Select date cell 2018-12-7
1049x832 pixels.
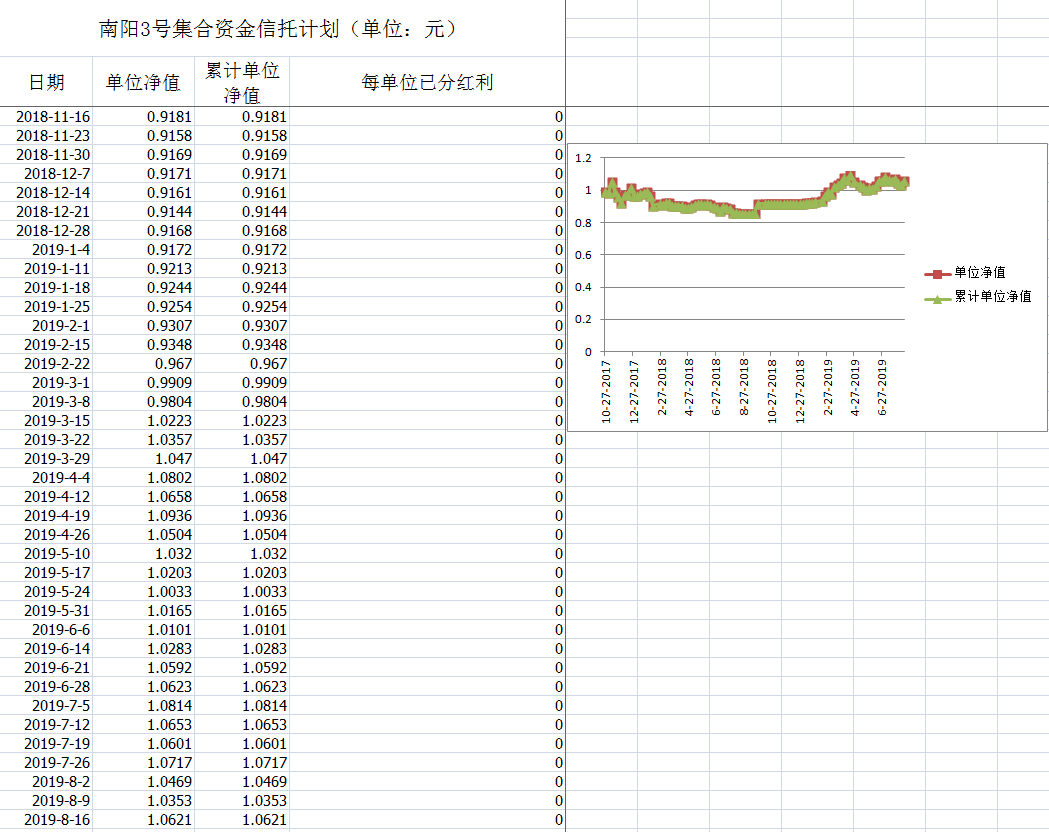tap(46, 173)
